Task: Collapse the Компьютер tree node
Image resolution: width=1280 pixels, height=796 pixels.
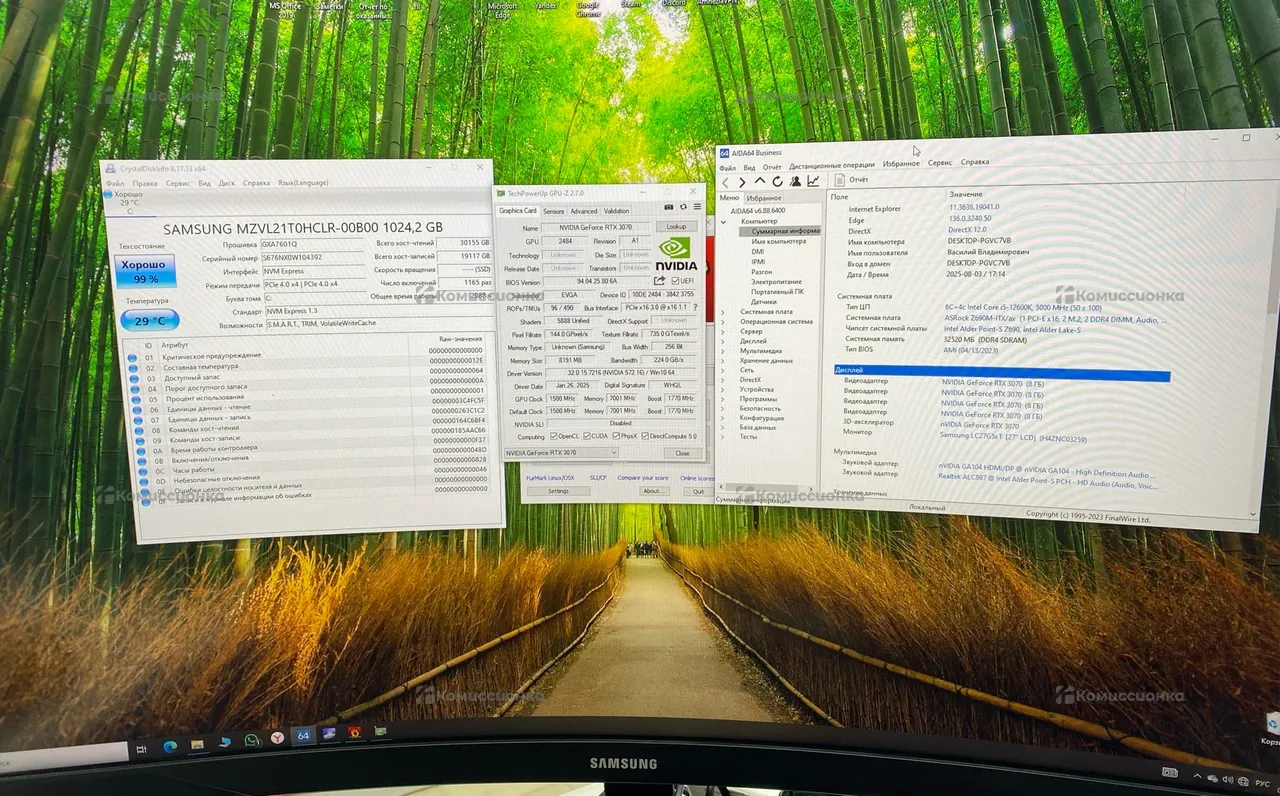Action: click(724, 221)
